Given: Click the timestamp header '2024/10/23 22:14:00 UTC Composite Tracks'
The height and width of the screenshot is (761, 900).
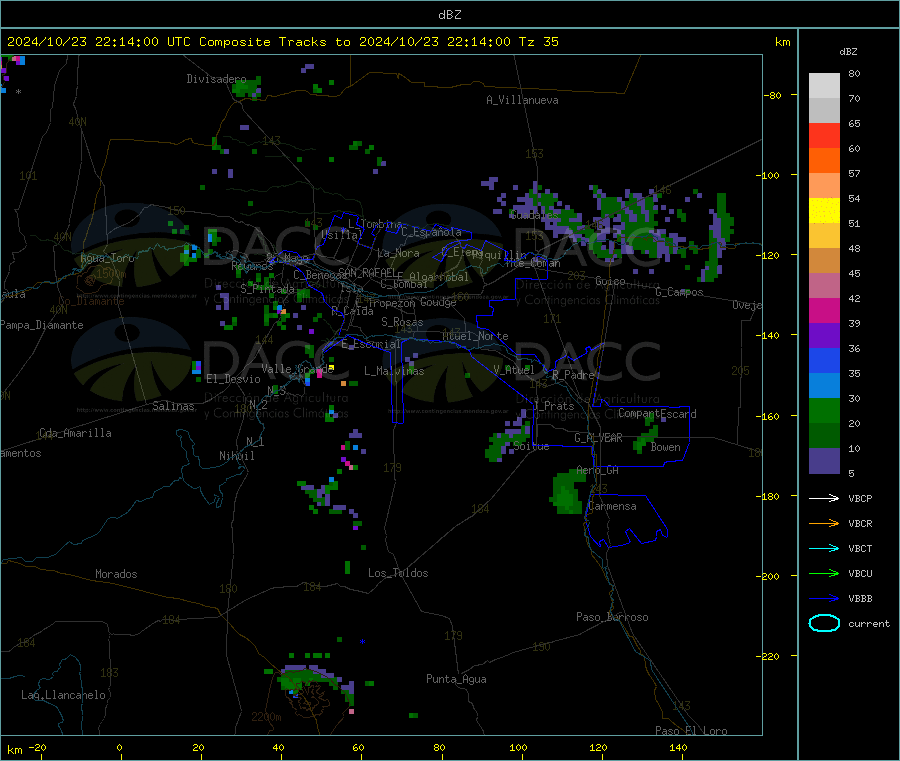Looking at the screenshot, I should 166,42.
